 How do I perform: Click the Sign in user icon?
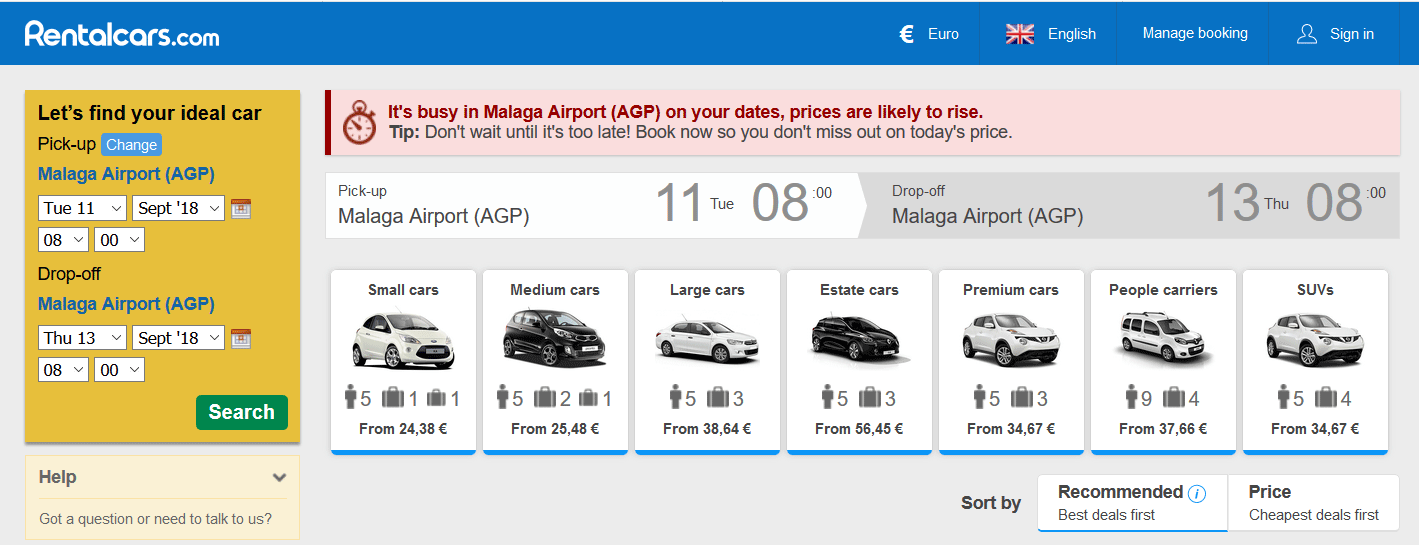(1306, 34)
